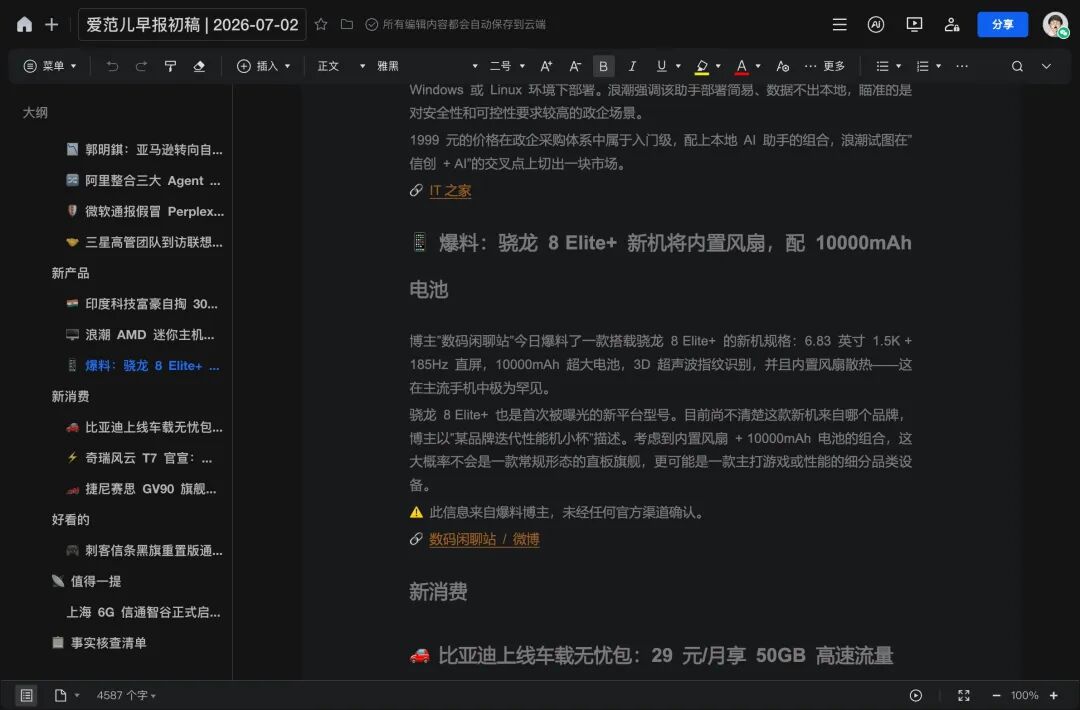The height and width of the screenshot is (710, 1080).
Task: Click the play icon in the status bar
Action: (915, 696)
